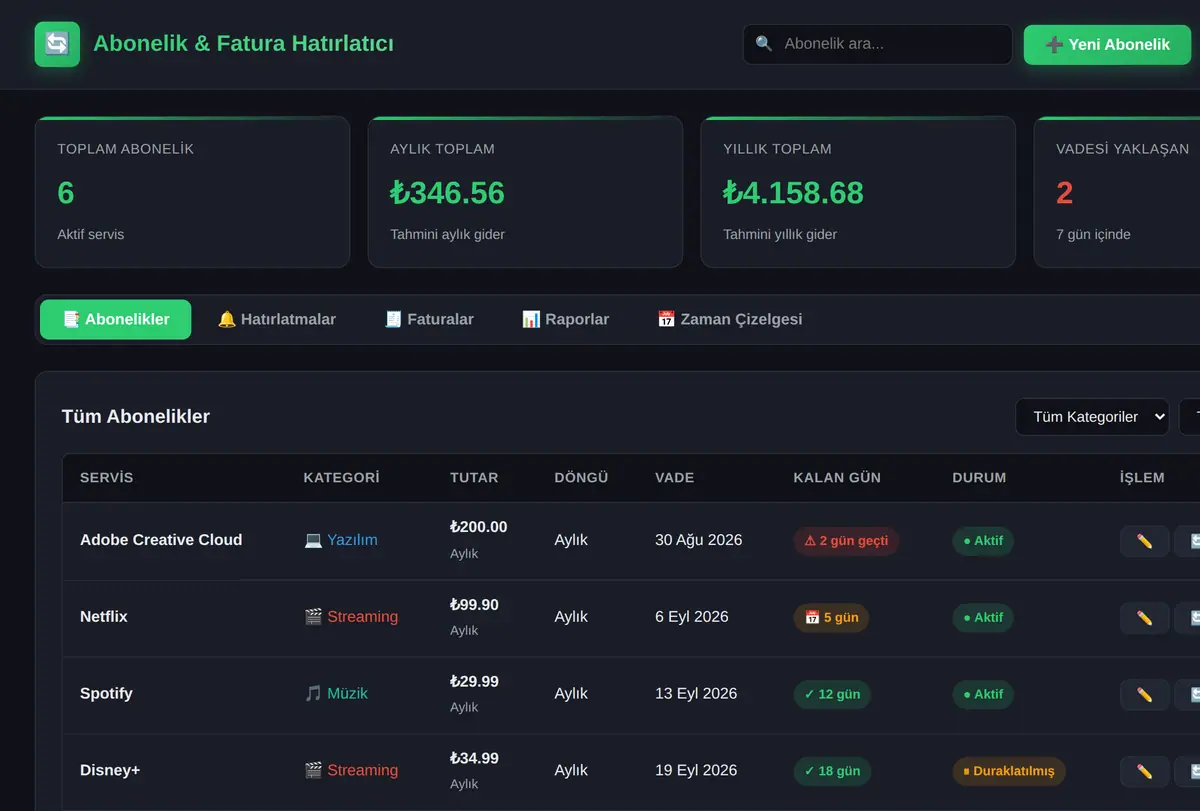Go to the Faturalar tab
This screenshot has width=1200, height=811.
[x=429, y=320]
